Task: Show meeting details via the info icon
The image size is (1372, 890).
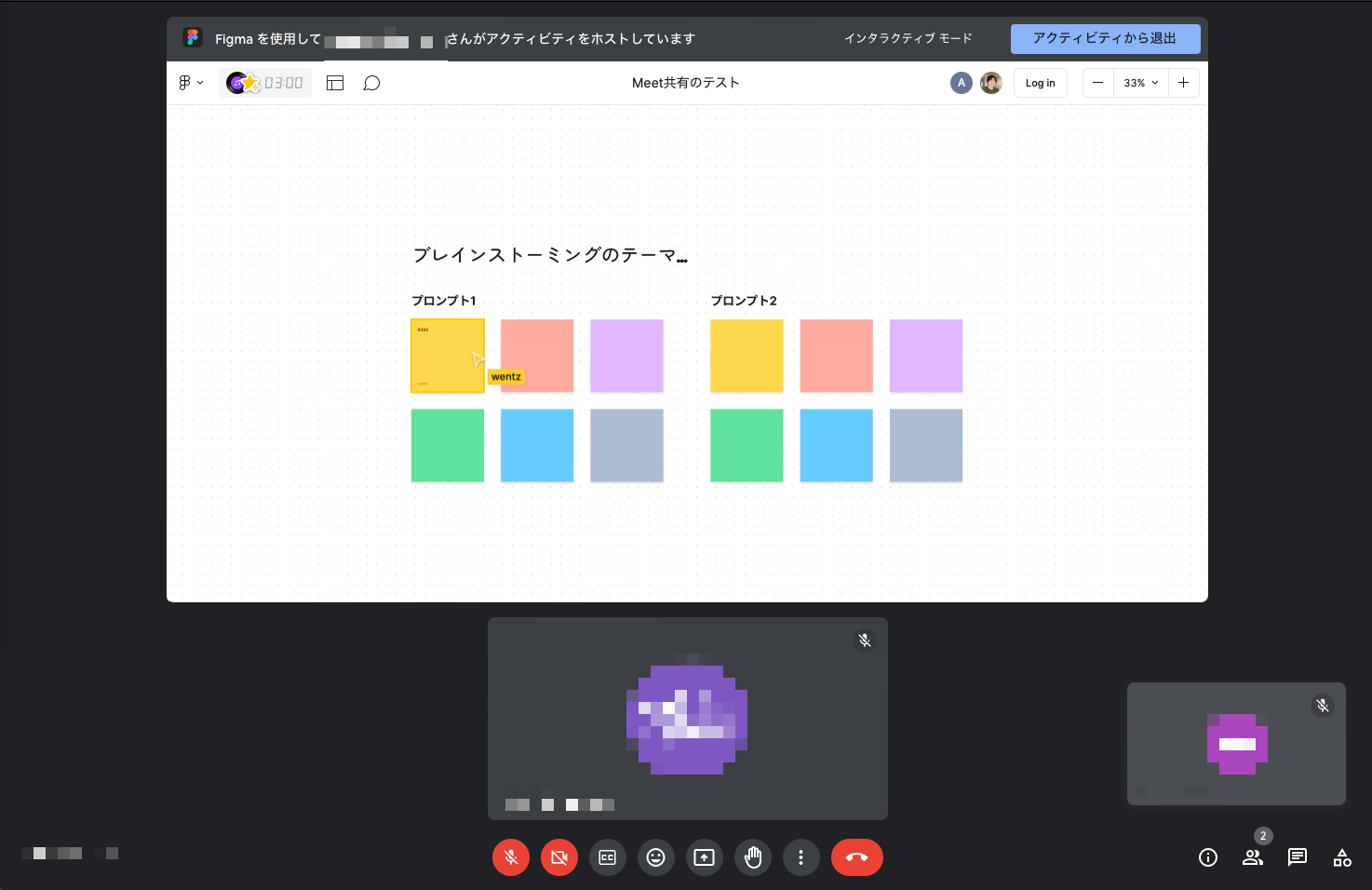Action: pyautogui.click(x=1207, y=857)
